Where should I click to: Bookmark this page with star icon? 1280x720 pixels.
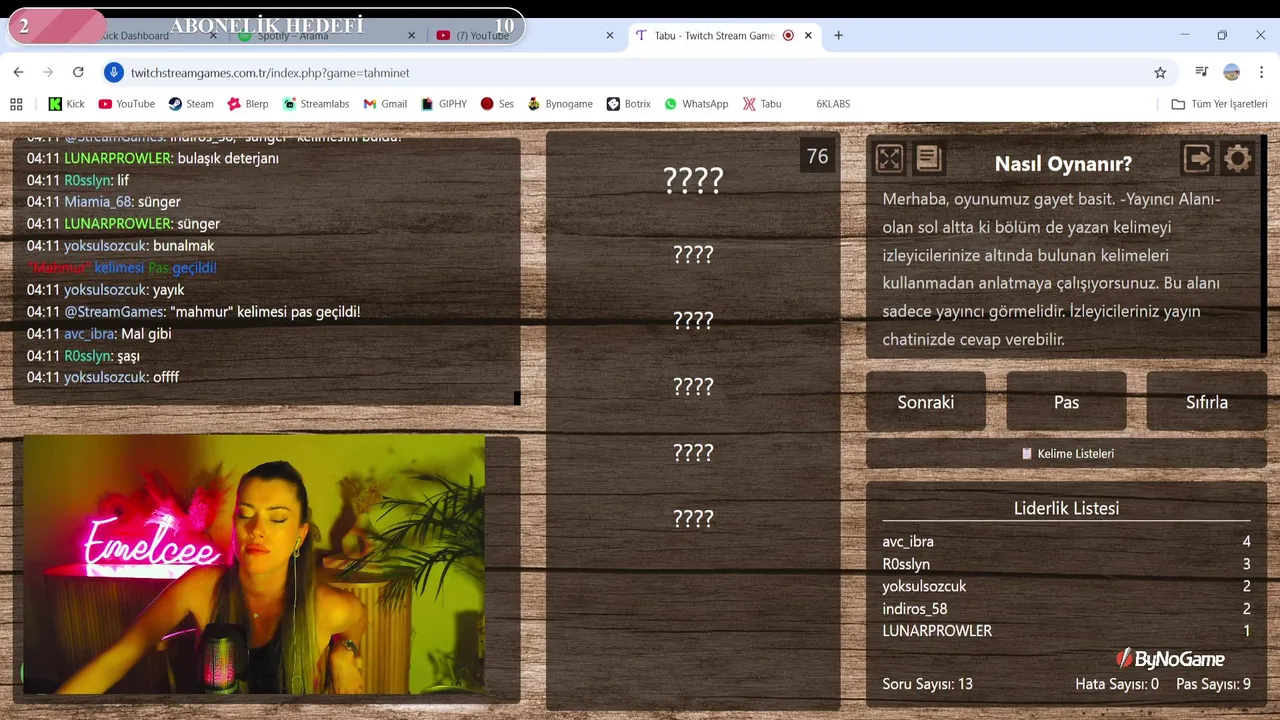(1160, 73)
